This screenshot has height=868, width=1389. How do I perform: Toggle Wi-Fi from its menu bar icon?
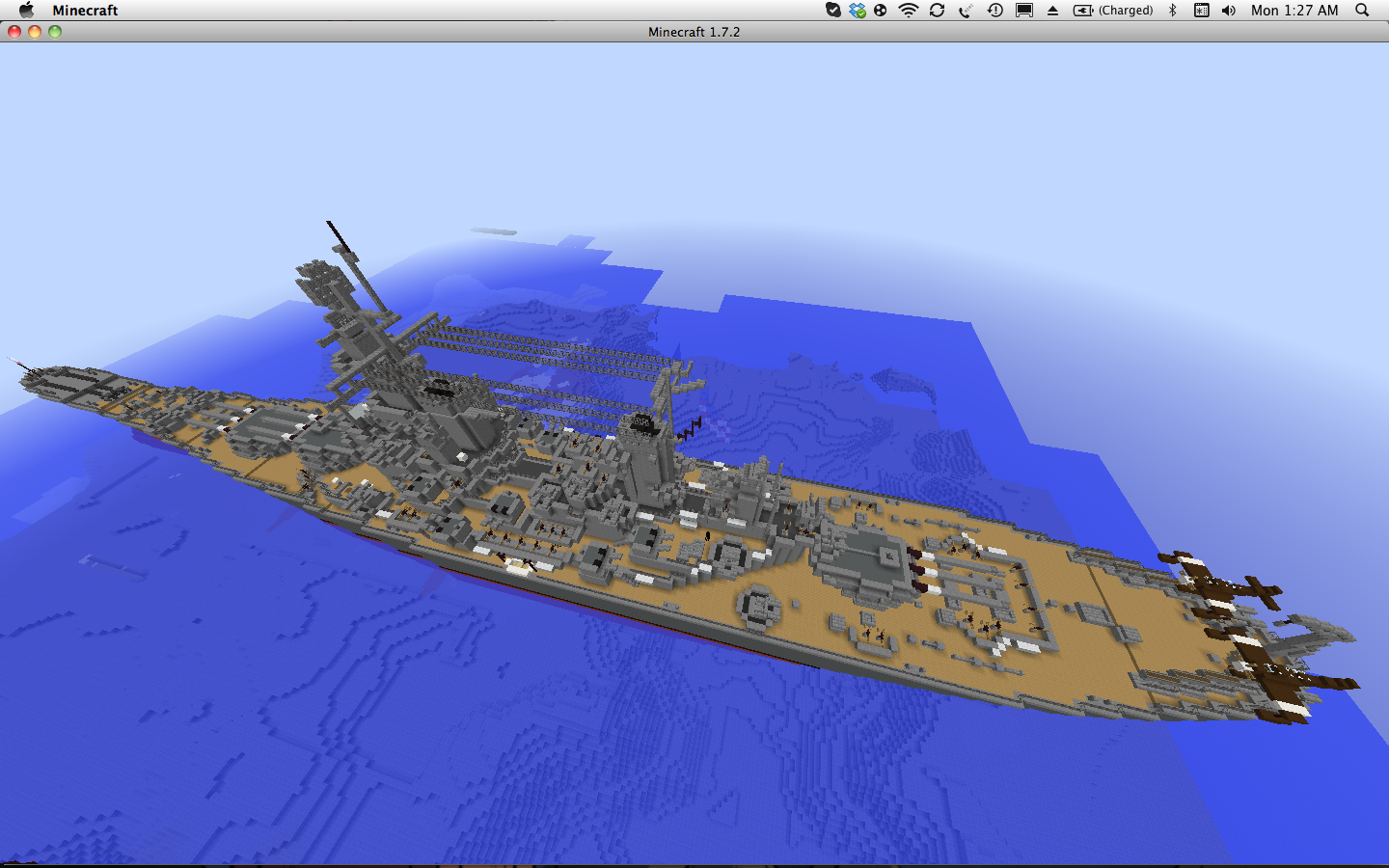(x=908, y=10)
